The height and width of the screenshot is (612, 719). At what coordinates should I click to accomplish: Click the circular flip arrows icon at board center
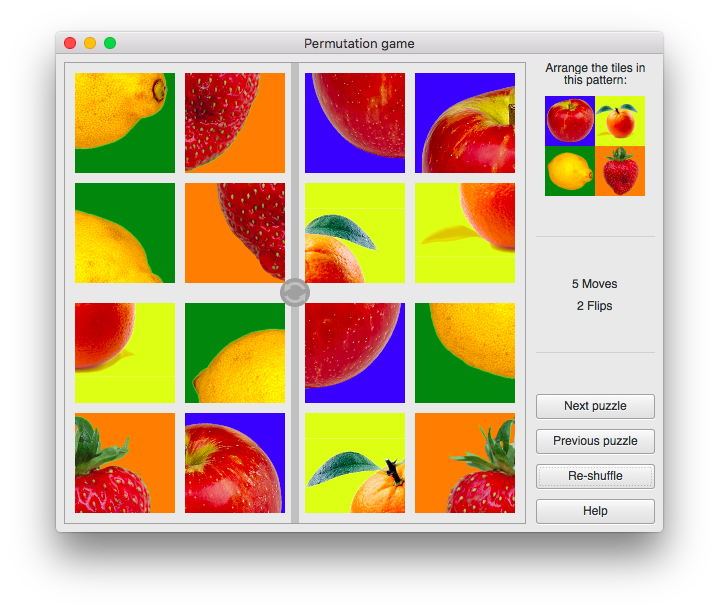click(x=295, y=292)
